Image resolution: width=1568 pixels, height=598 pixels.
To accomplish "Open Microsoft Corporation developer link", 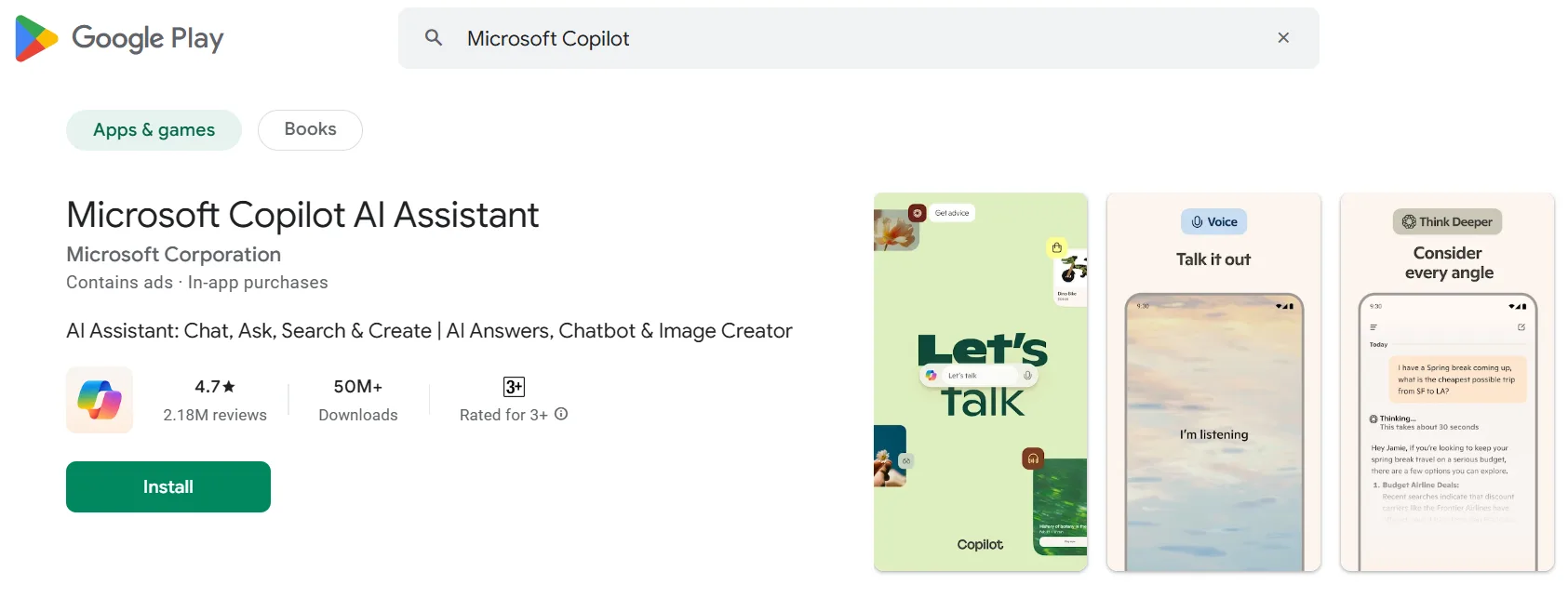I will click(x=173, y=254).
